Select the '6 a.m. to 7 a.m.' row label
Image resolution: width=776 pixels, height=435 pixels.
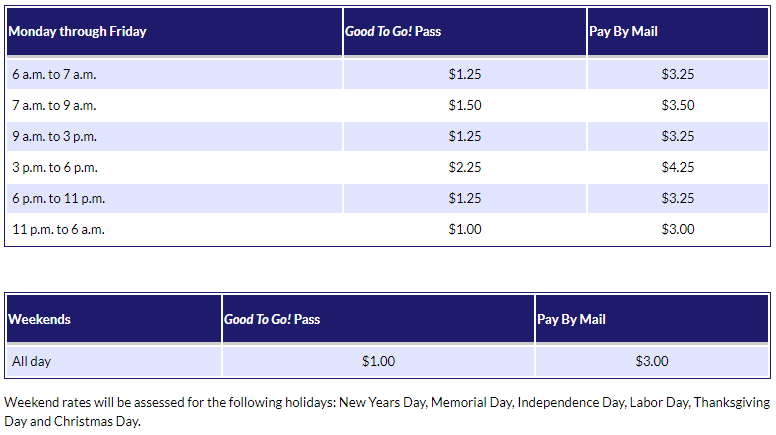(54, 74)
